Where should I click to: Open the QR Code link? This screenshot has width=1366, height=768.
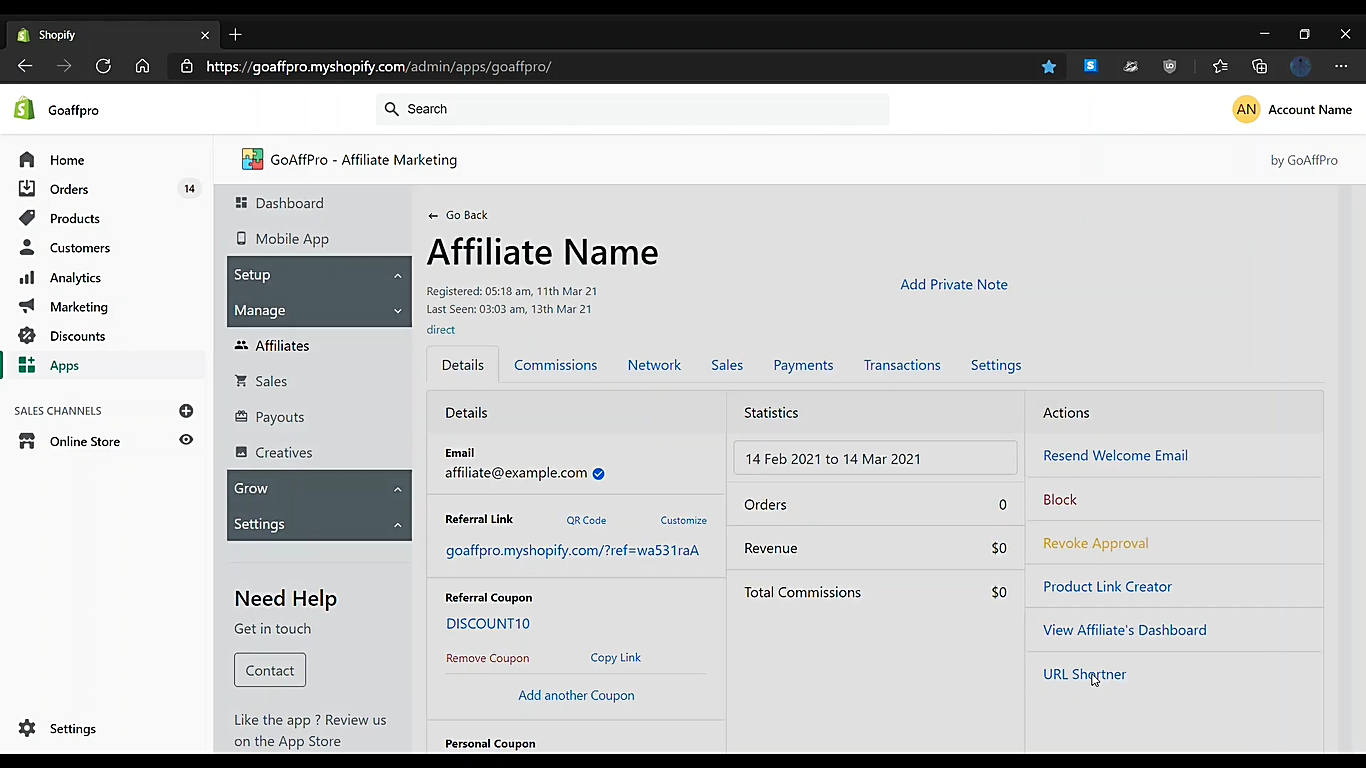coord(586,520)
